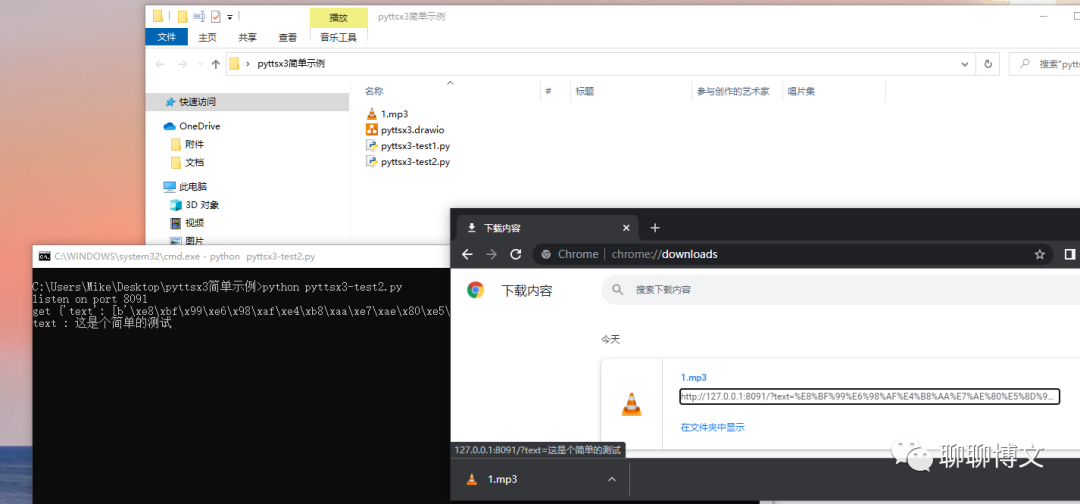Select 1.mp3 file in Explorer
Viewport: 1080px width, 504px height.
click(395, 114)
